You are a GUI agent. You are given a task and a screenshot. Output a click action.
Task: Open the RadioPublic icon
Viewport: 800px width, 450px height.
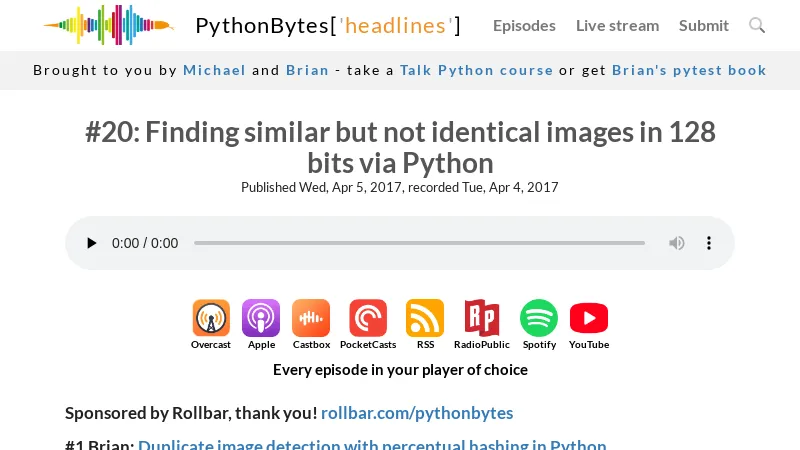tap(481, 319)
